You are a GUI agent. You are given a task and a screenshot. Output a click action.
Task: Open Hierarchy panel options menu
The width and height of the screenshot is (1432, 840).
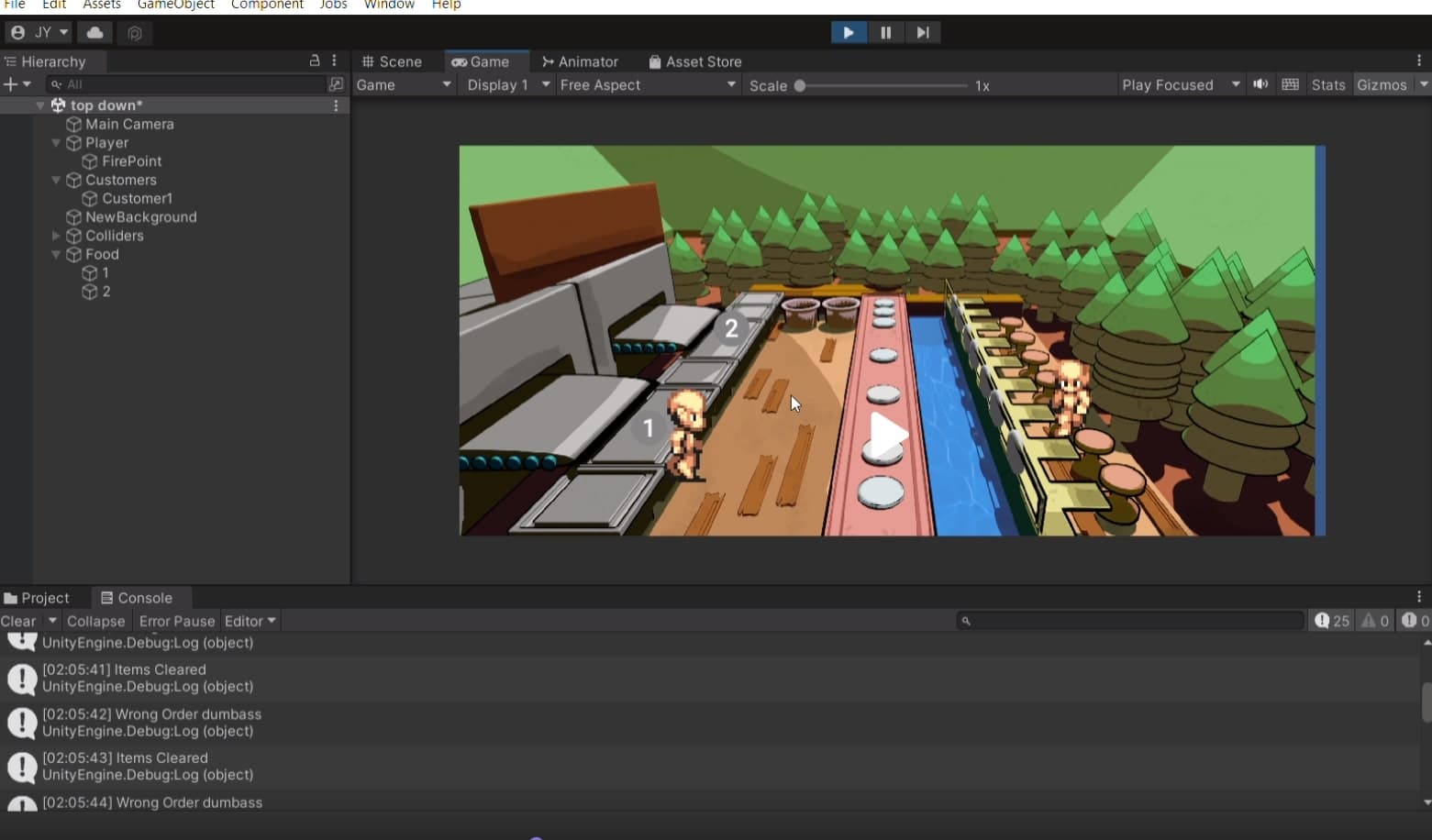335,61
